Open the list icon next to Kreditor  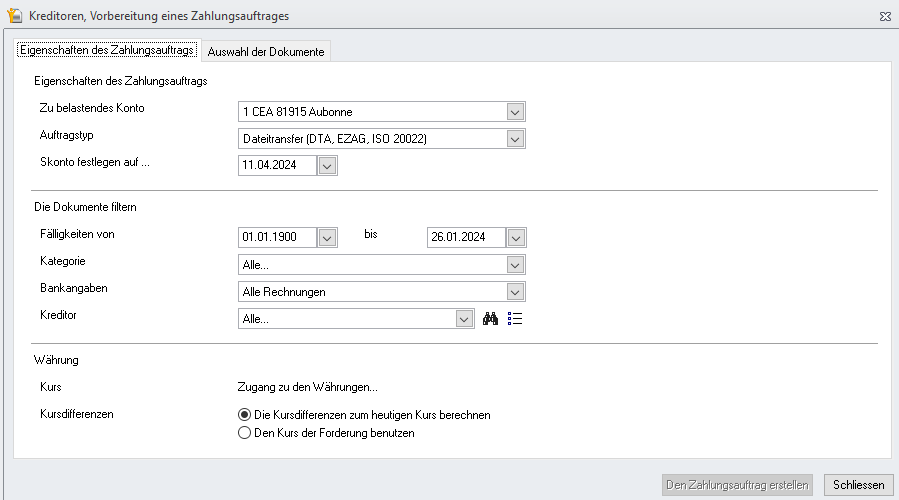tap(515, 319)
